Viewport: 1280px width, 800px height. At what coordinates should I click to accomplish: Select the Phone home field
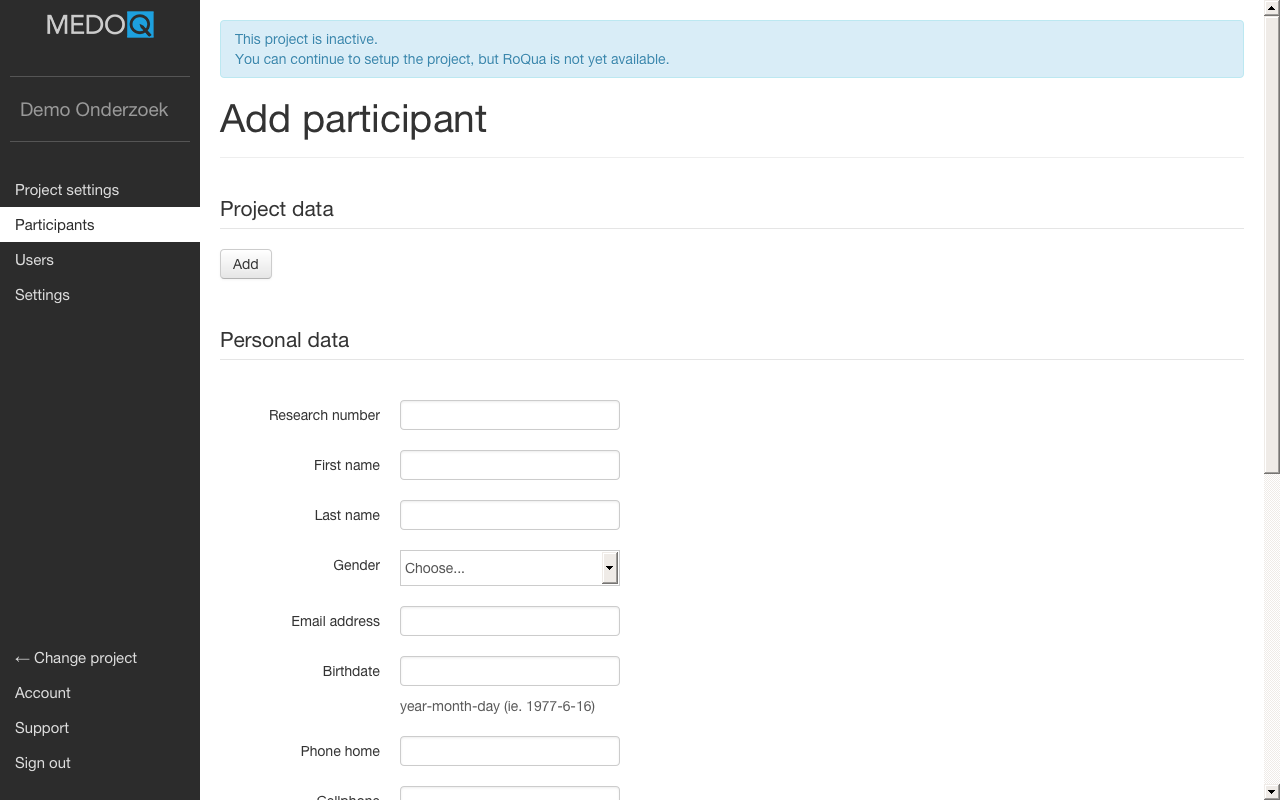click(510, 751)
